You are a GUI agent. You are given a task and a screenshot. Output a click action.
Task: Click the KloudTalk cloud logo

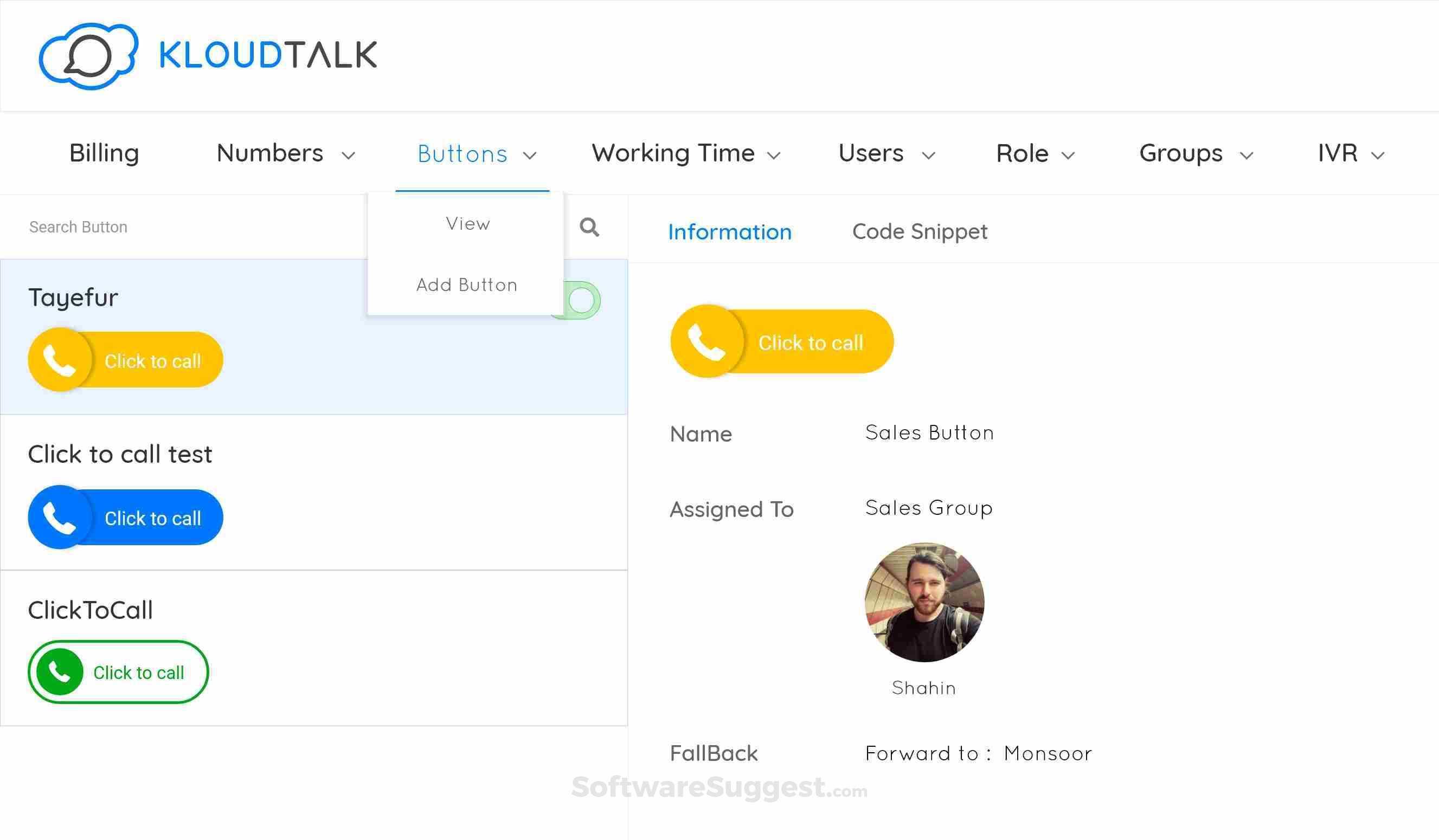point(88,55)
